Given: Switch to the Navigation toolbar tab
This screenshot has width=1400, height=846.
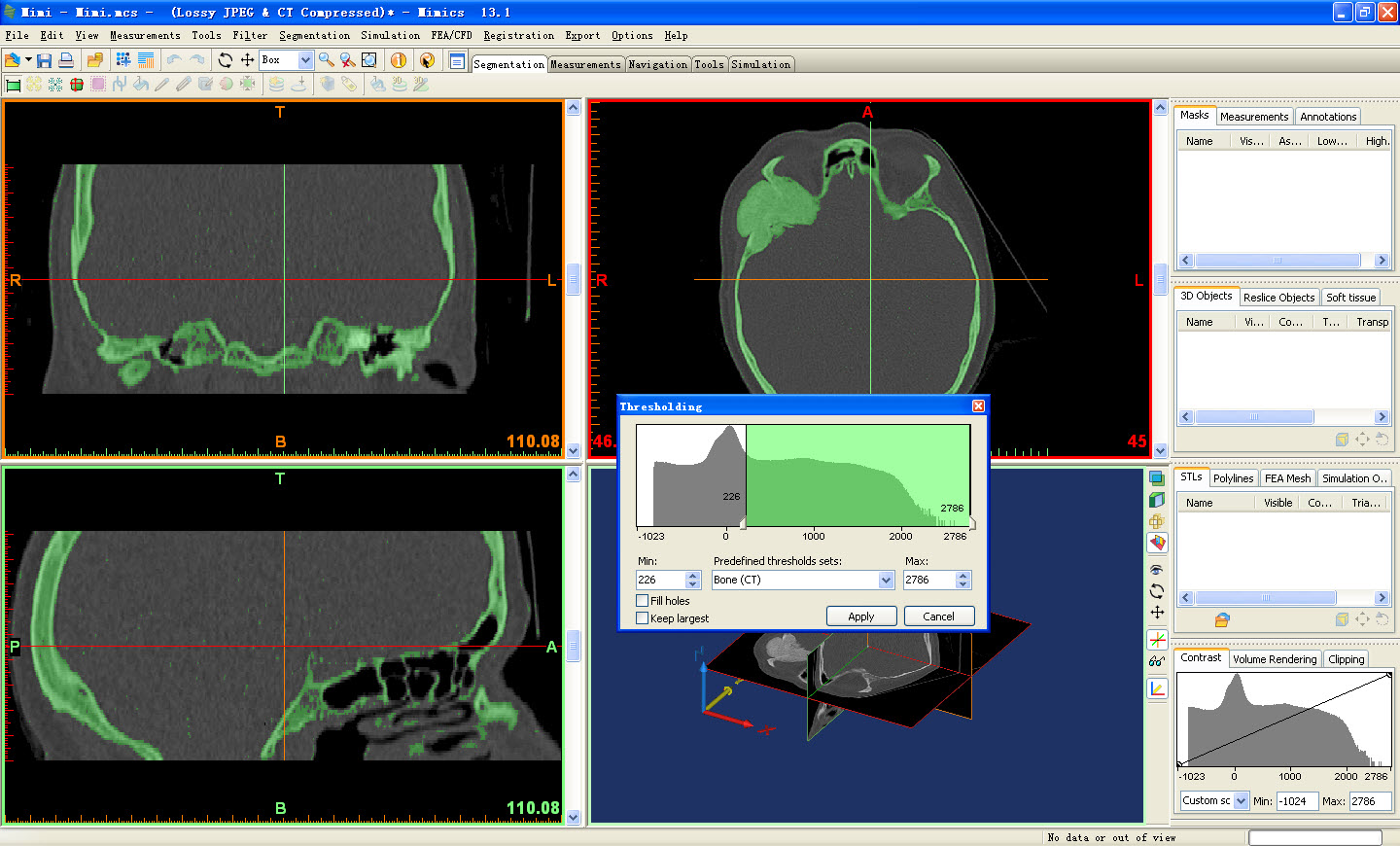Looking at the screenshot, I should tap(658, 64).
